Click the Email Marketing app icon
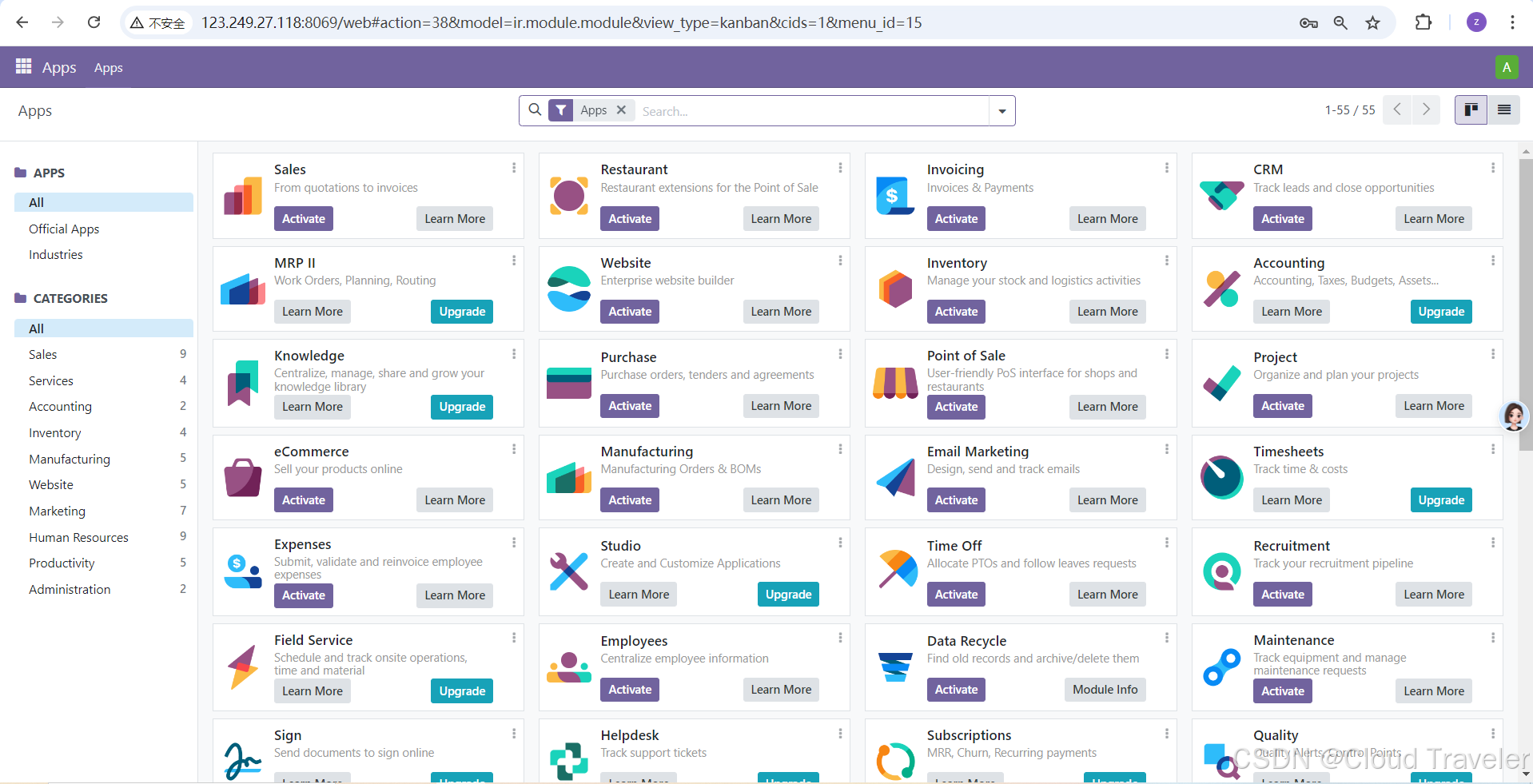This screenshot has height=784, width=1533. [895, 477]
